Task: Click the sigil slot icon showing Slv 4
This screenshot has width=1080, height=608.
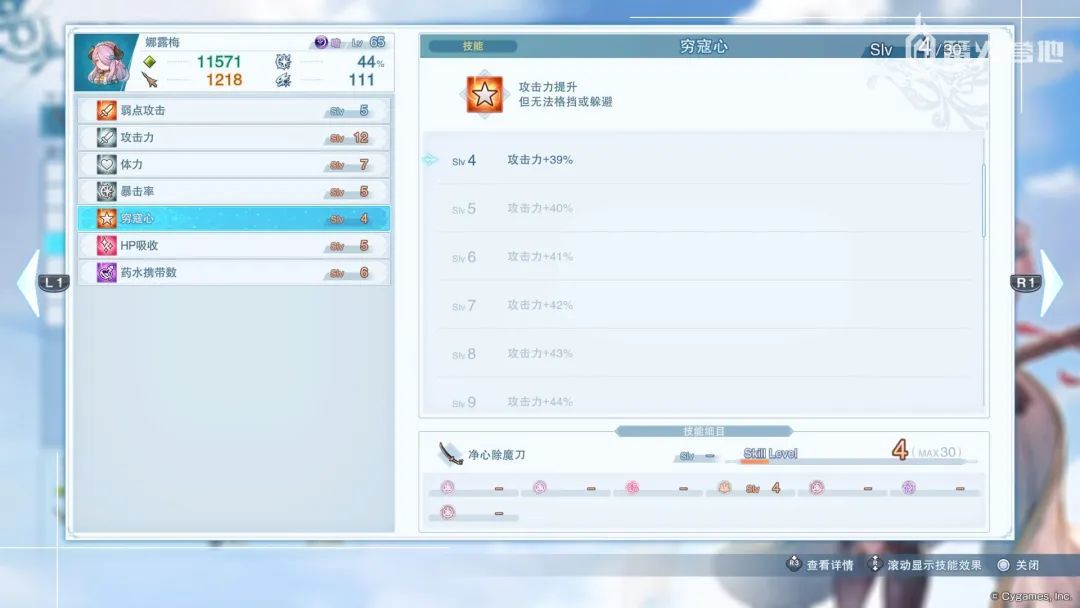Action: coord(724,488)
